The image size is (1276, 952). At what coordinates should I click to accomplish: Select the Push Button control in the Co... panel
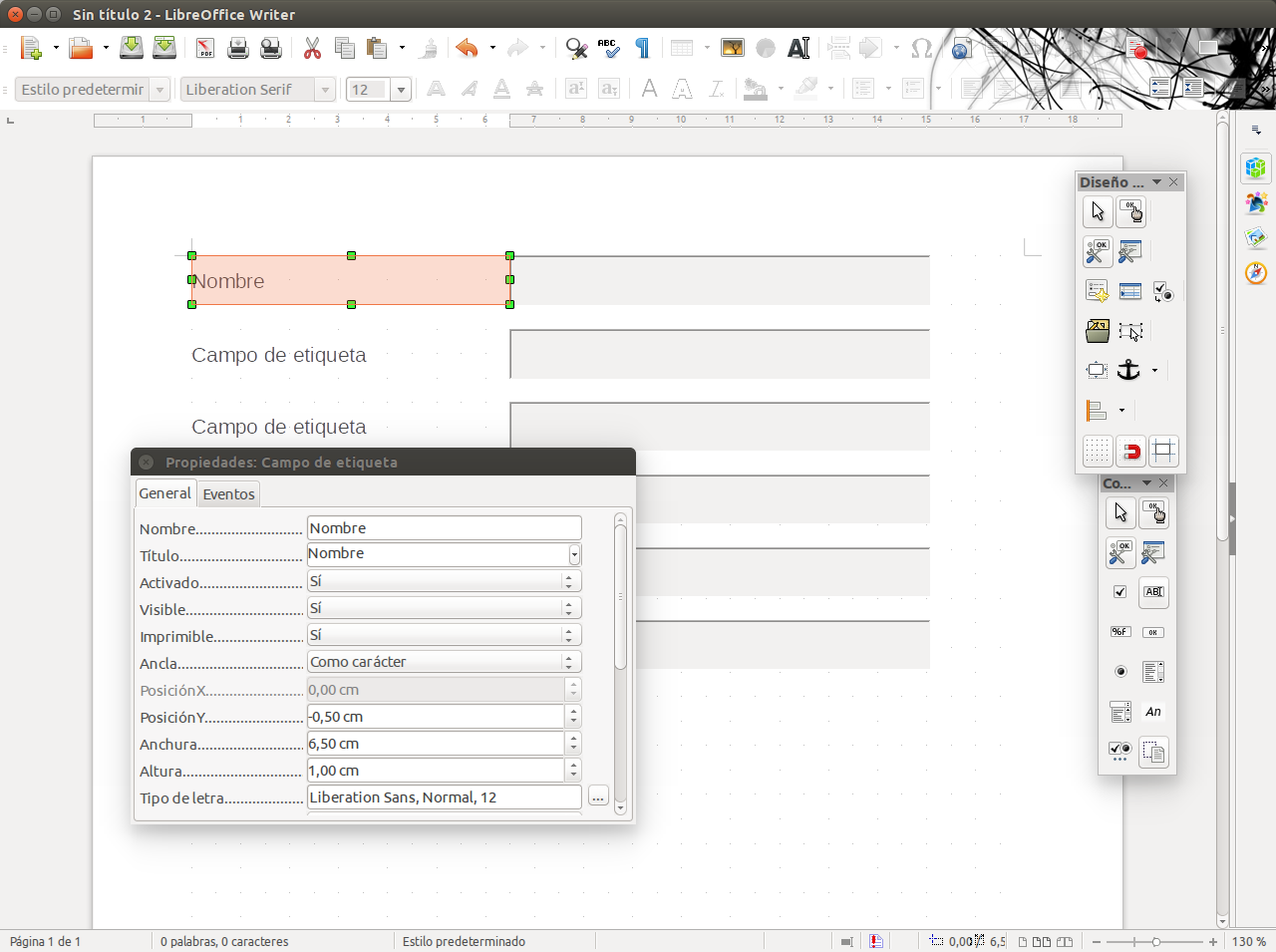point(1153,632)
